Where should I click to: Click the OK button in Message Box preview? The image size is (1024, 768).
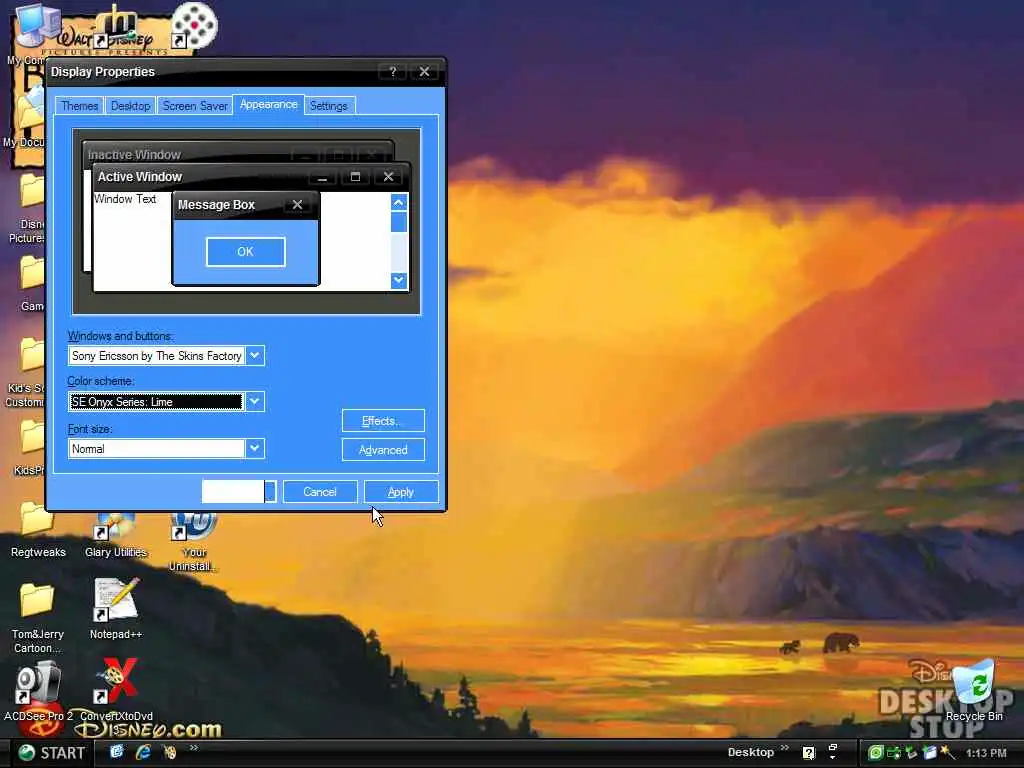click(x=246, y=252)
